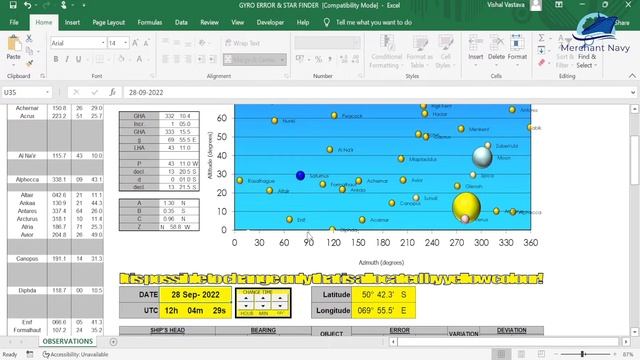This screenshot has width=640, height=360.
Task: Click the macro record icon in status bar
Action: coord(30,354)
